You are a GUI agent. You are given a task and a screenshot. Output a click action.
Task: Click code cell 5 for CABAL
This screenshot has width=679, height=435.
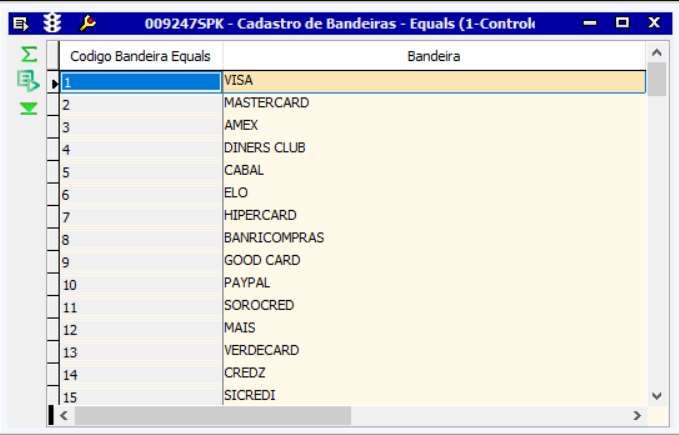(141, 171)
